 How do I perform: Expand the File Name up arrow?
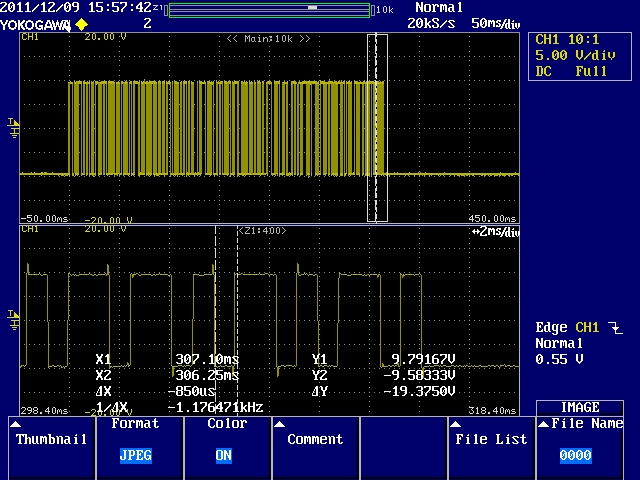coord(543,424)
